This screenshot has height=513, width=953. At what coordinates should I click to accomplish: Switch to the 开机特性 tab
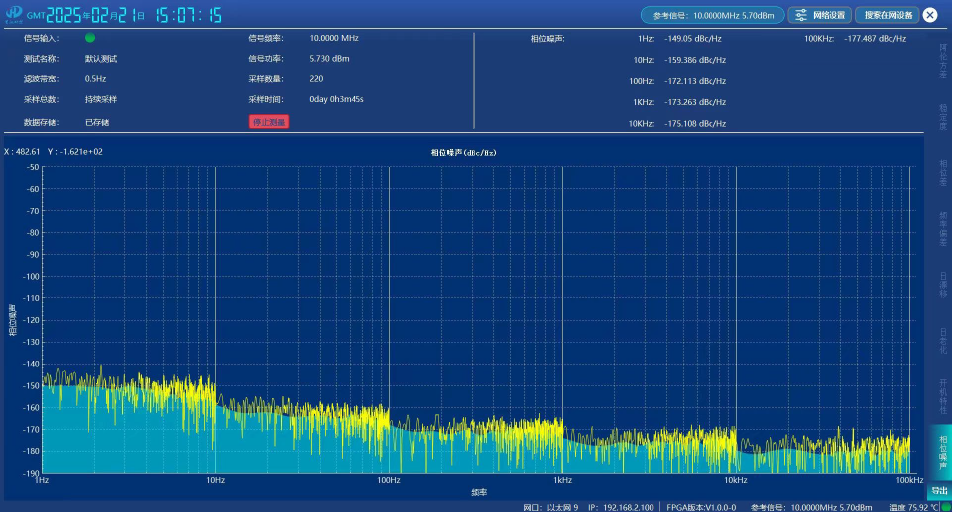pos(943,396)
